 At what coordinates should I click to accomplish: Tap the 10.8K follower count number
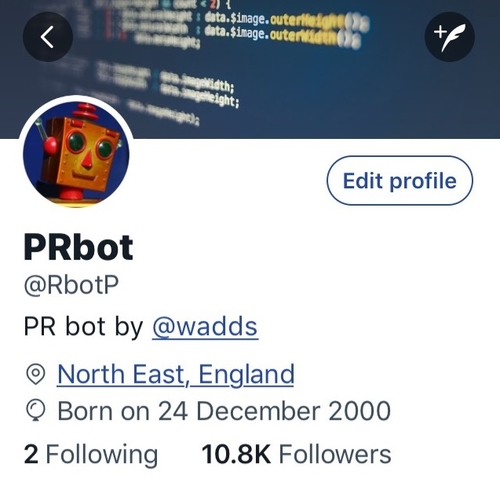(x=236, y=454)
